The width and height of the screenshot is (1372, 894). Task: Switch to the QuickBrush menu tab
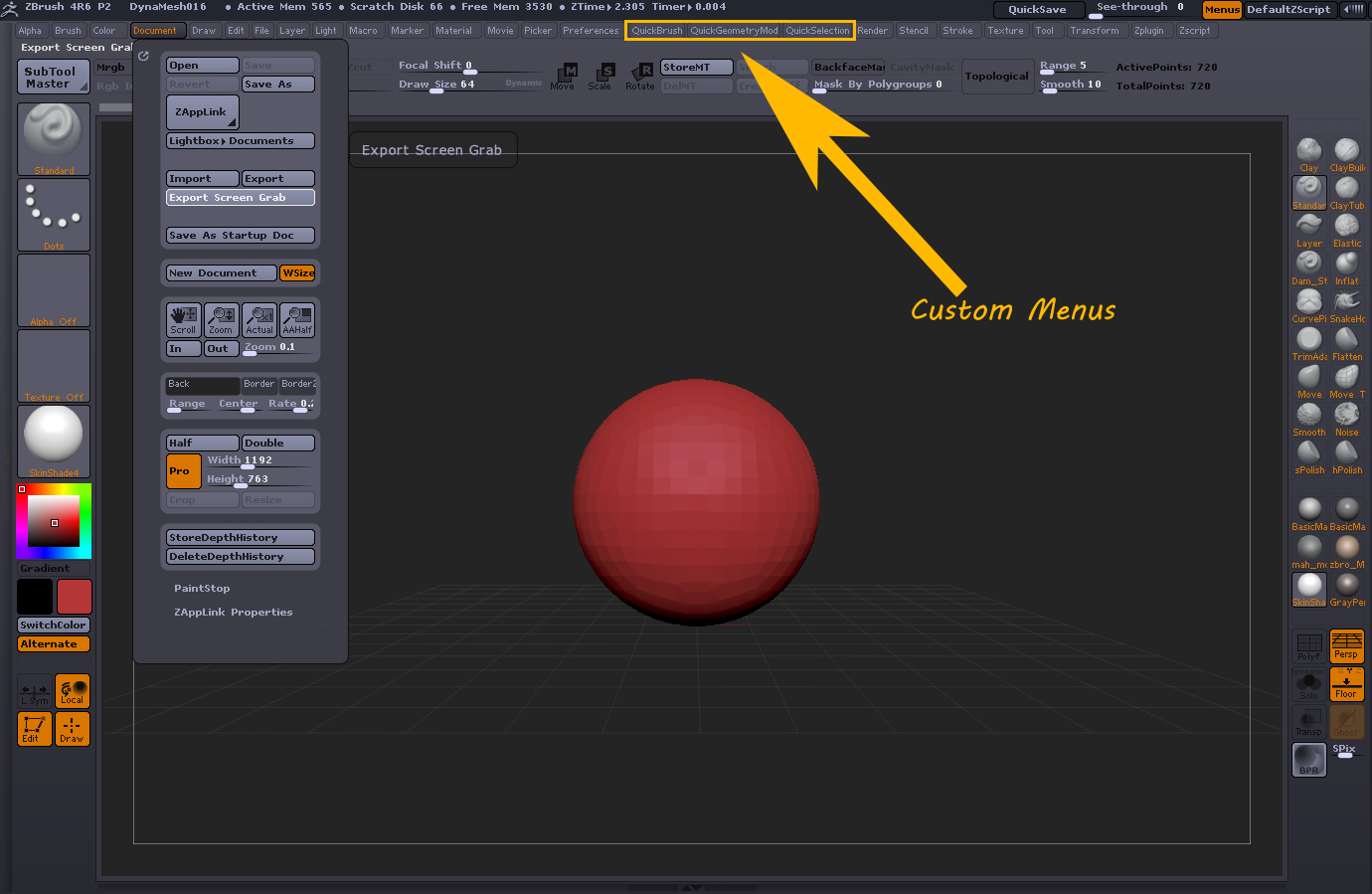click(656, 30)
